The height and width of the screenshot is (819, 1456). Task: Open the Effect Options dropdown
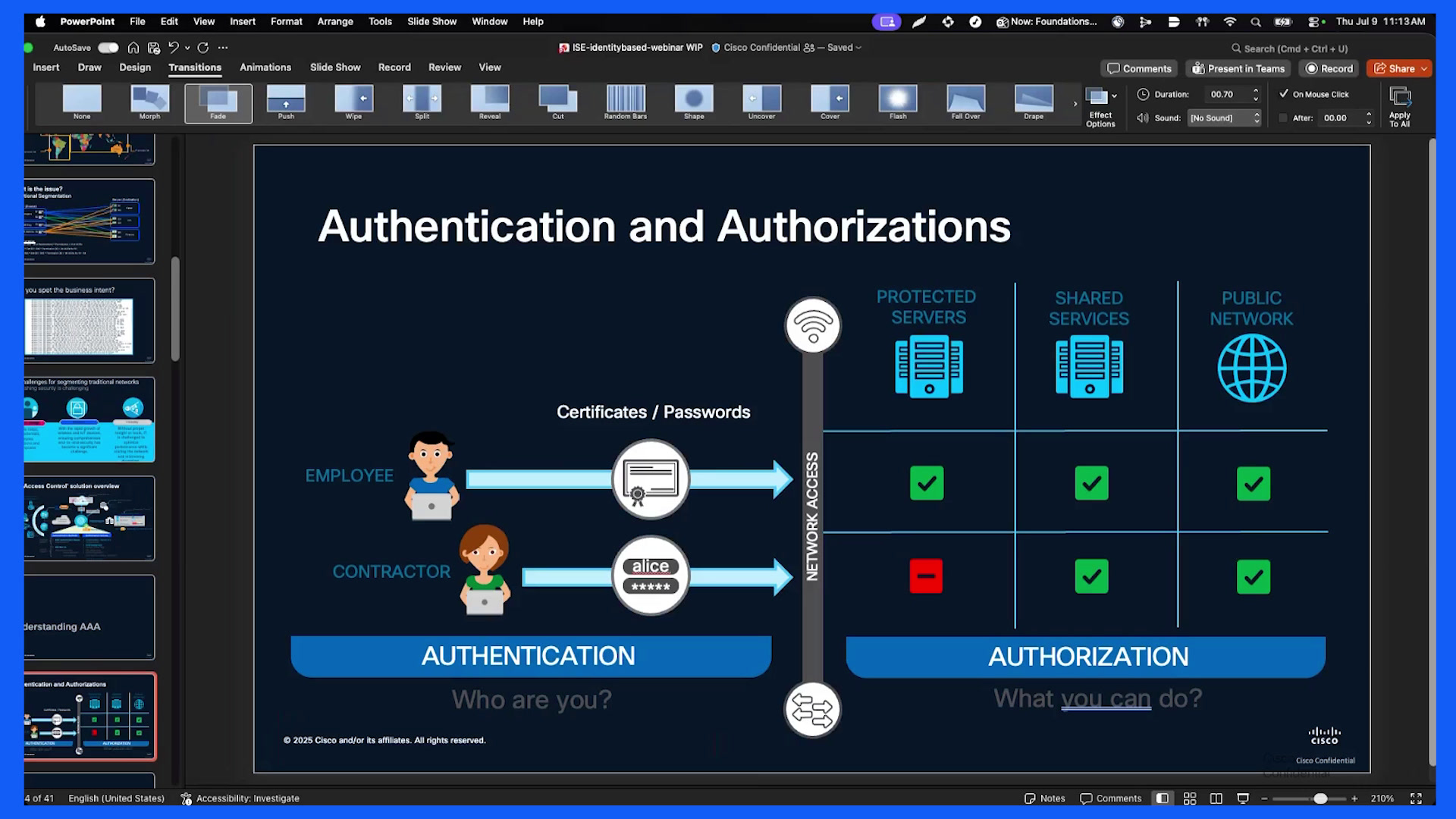click(1100, 107)
